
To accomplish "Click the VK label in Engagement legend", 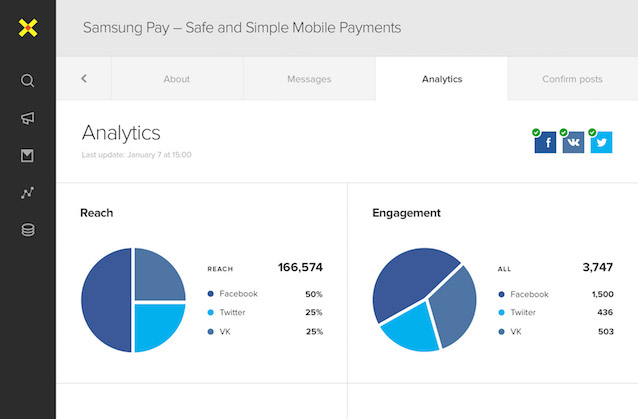I will 516,332.
